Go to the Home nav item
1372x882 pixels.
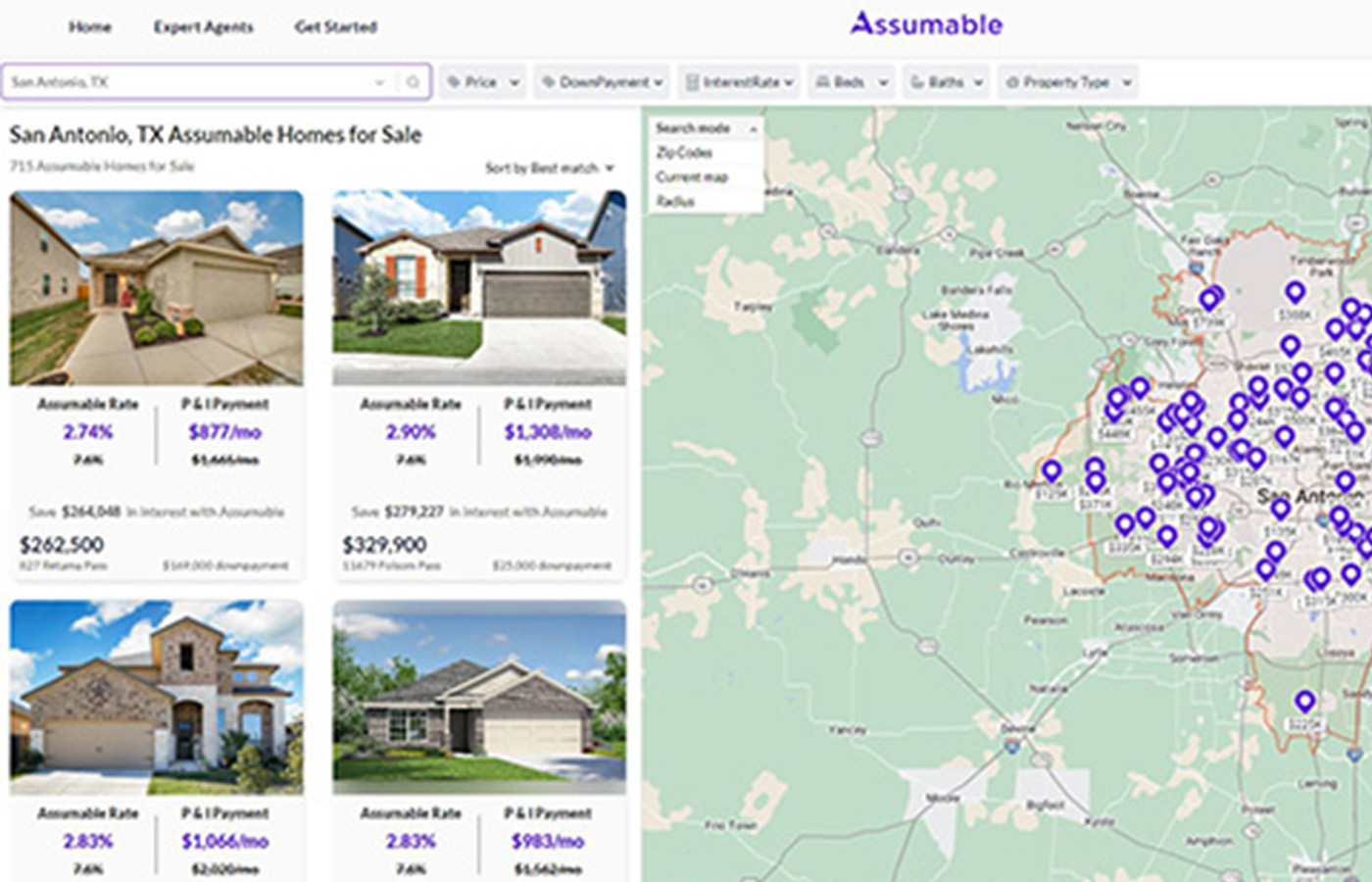tap(89, 26)
